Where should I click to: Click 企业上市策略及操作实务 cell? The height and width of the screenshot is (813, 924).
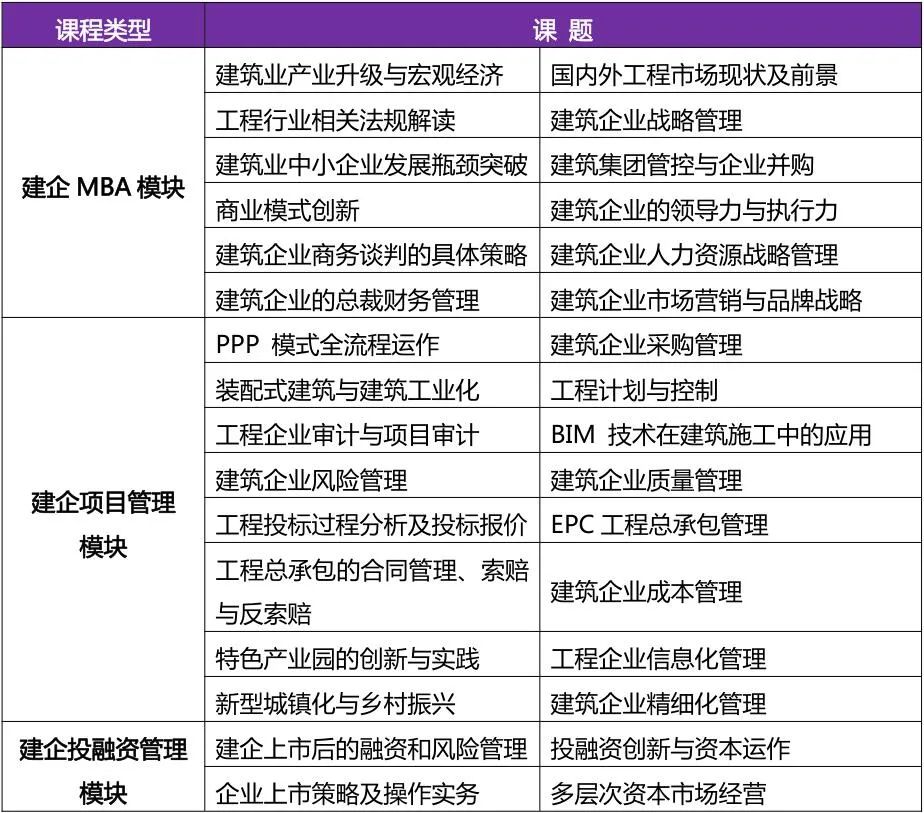click(x=372, y=789)
